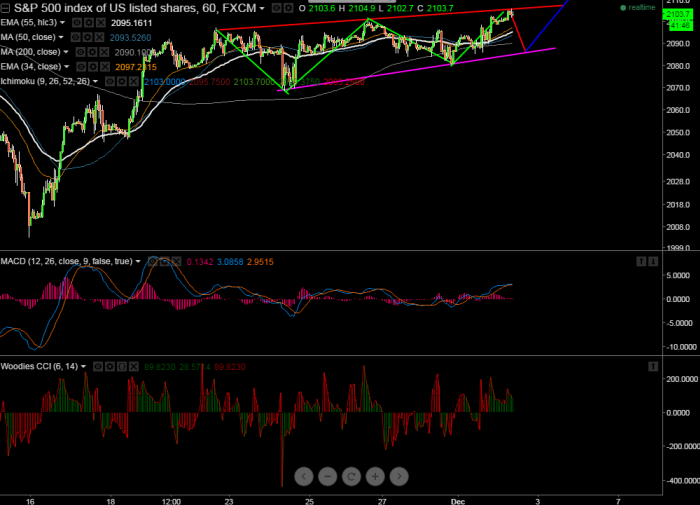Remove the Ichimoku indicator with its X
700x505 pixels.
click(133, 81)
